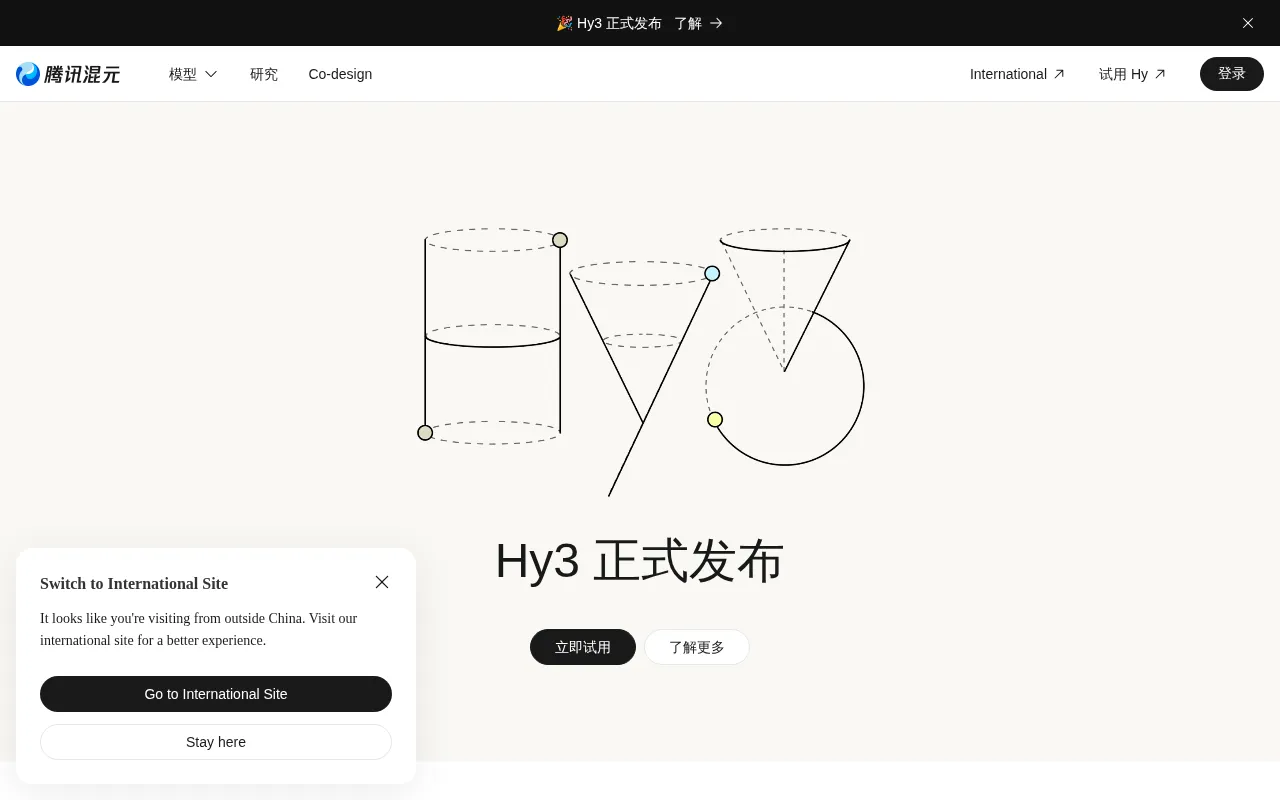
Task: Go to Co-design page
Action: tap(340, 74)
